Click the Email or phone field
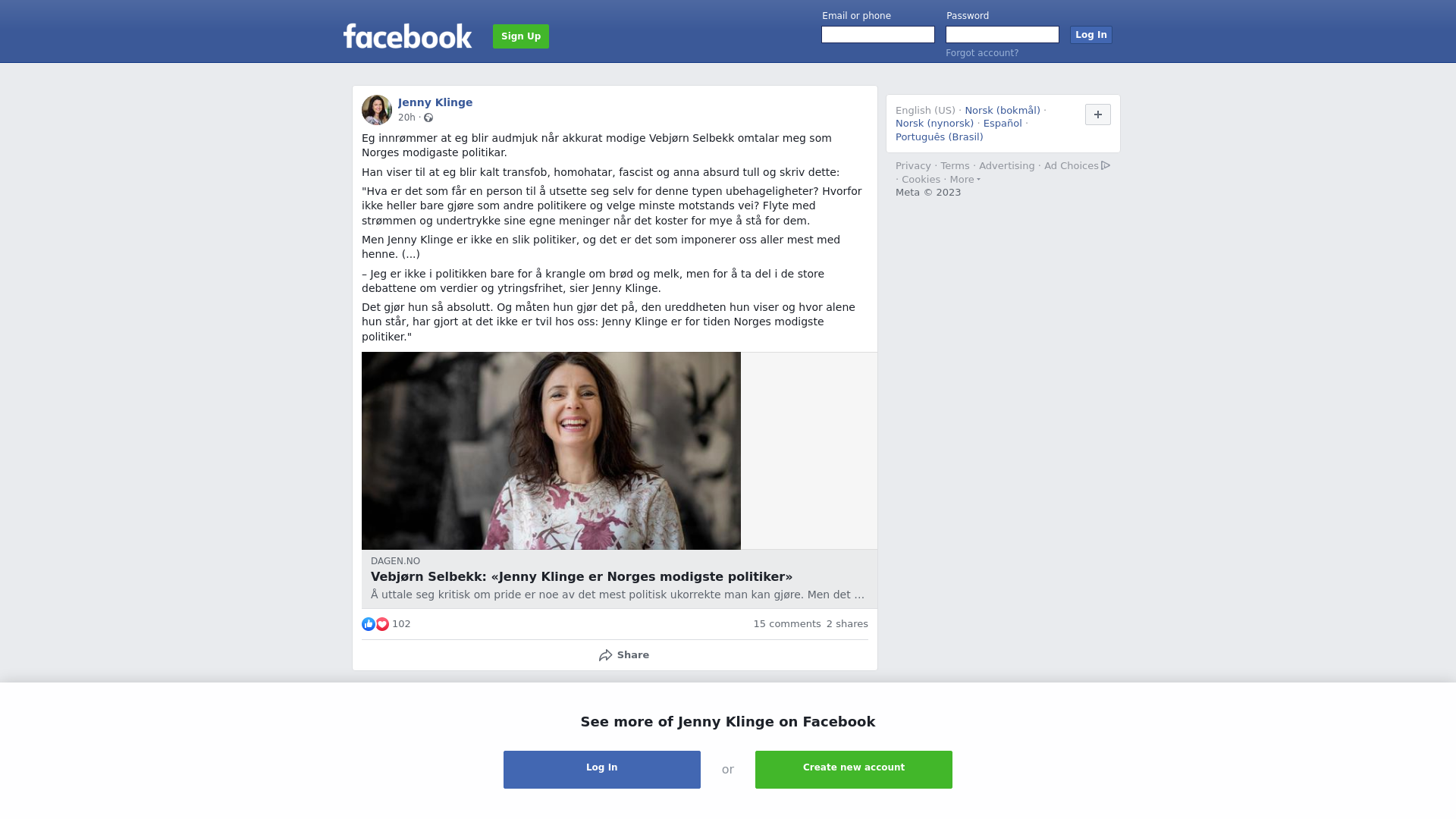Screen dimensions: 1456x819 click(878, 35)
